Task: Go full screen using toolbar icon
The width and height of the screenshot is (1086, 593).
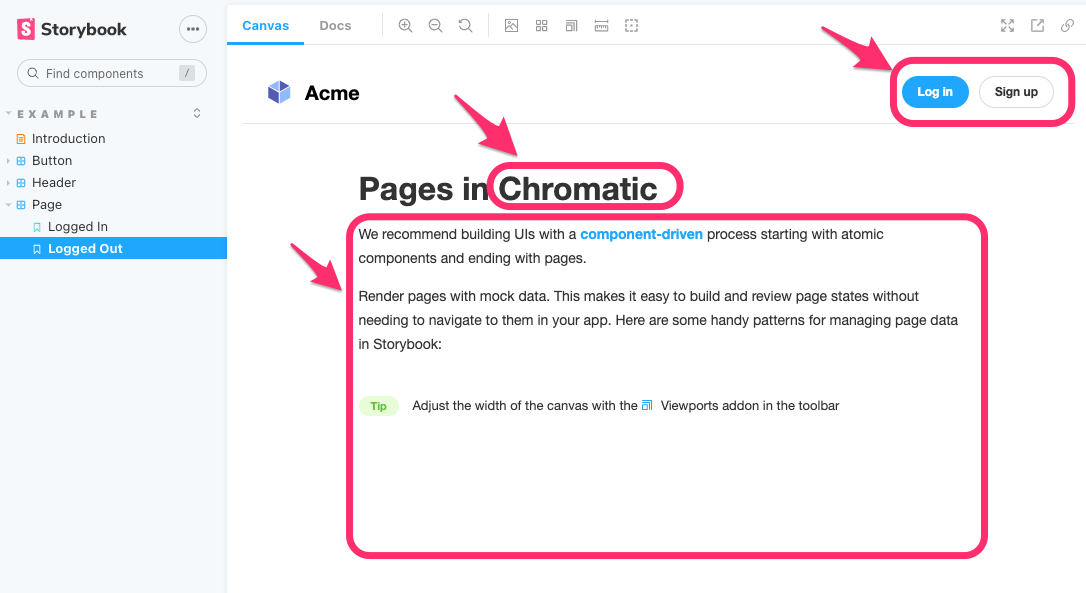Action: [x=1007, y=26]
